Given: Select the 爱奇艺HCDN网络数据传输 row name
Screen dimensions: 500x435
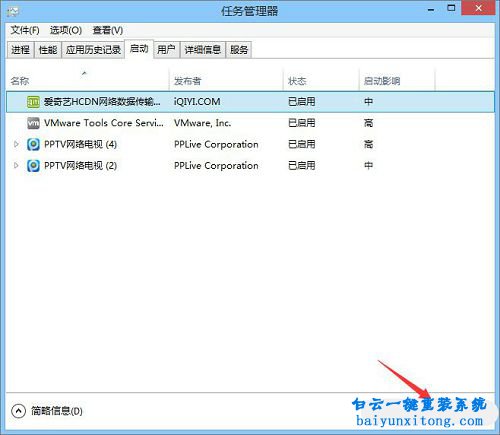Looking at the screenshot, I should coord(102,101).
